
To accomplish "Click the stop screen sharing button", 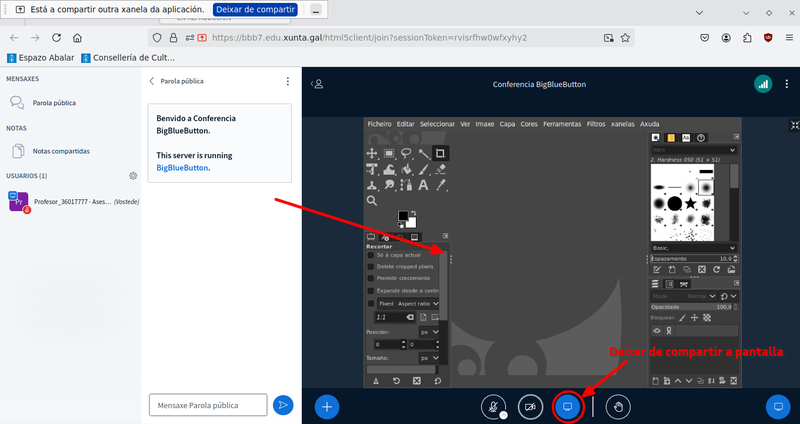I will [567, 406].
